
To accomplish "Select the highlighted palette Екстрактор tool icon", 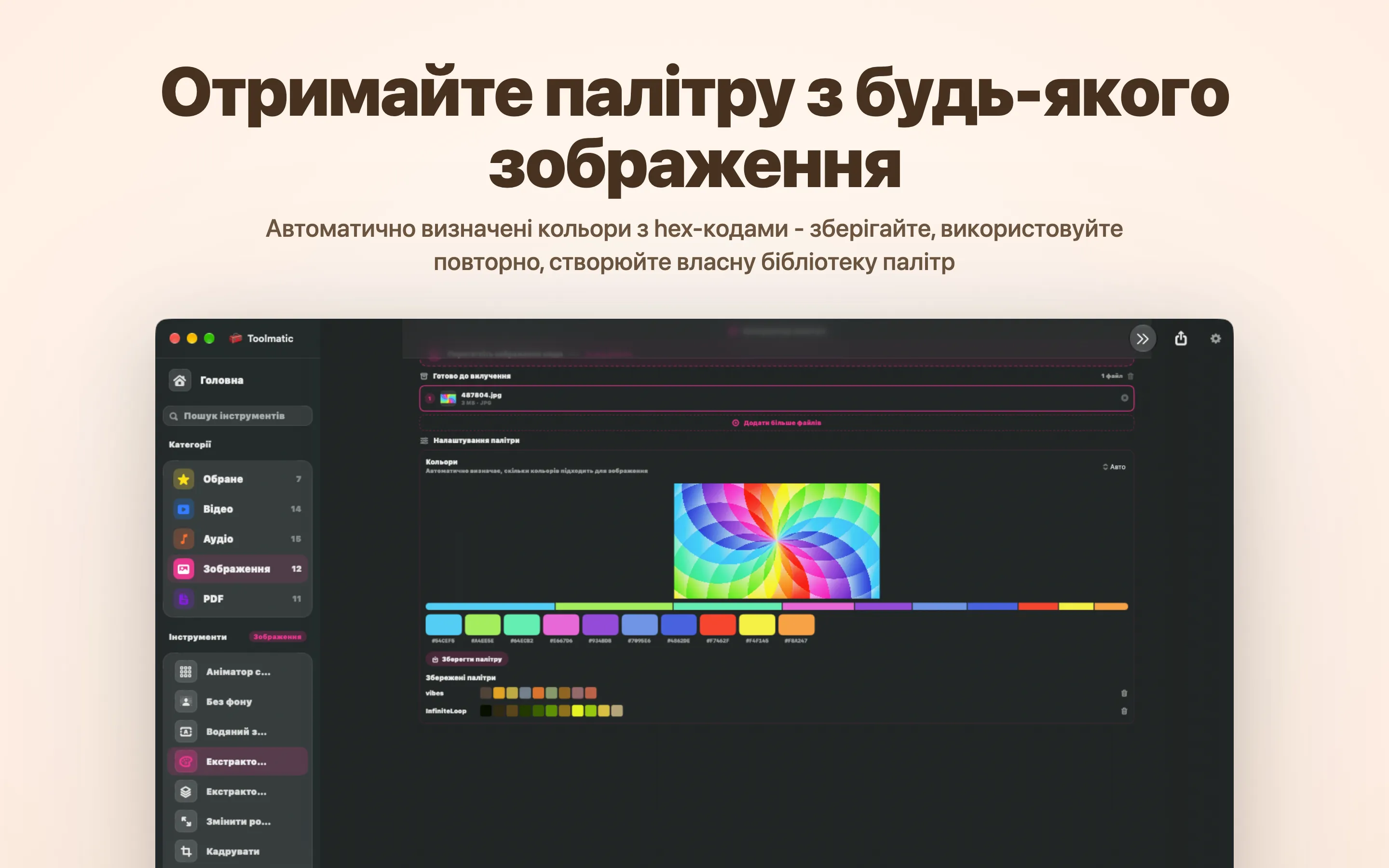I will [186, 761].
